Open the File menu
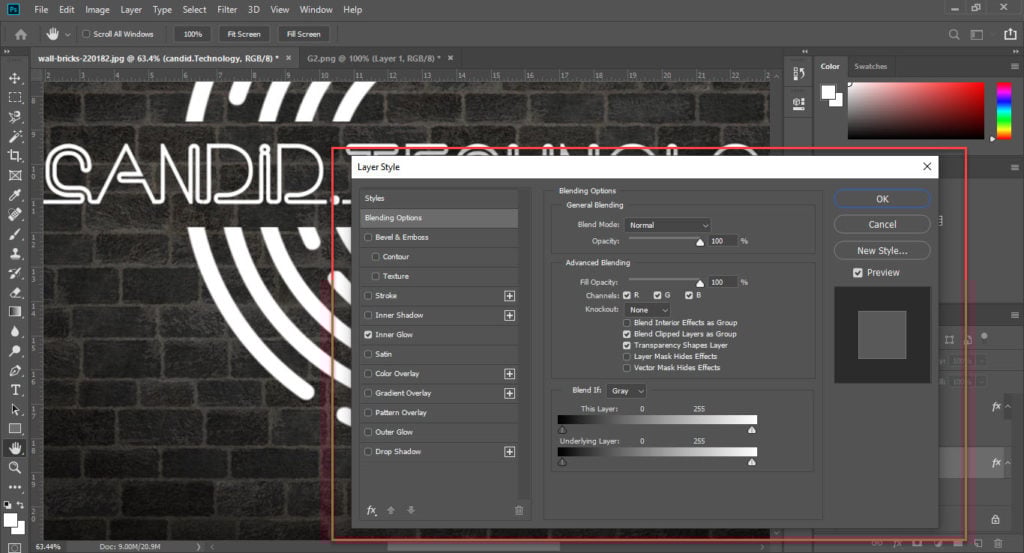Screen dimensions: 1024x553 point(41,10)
